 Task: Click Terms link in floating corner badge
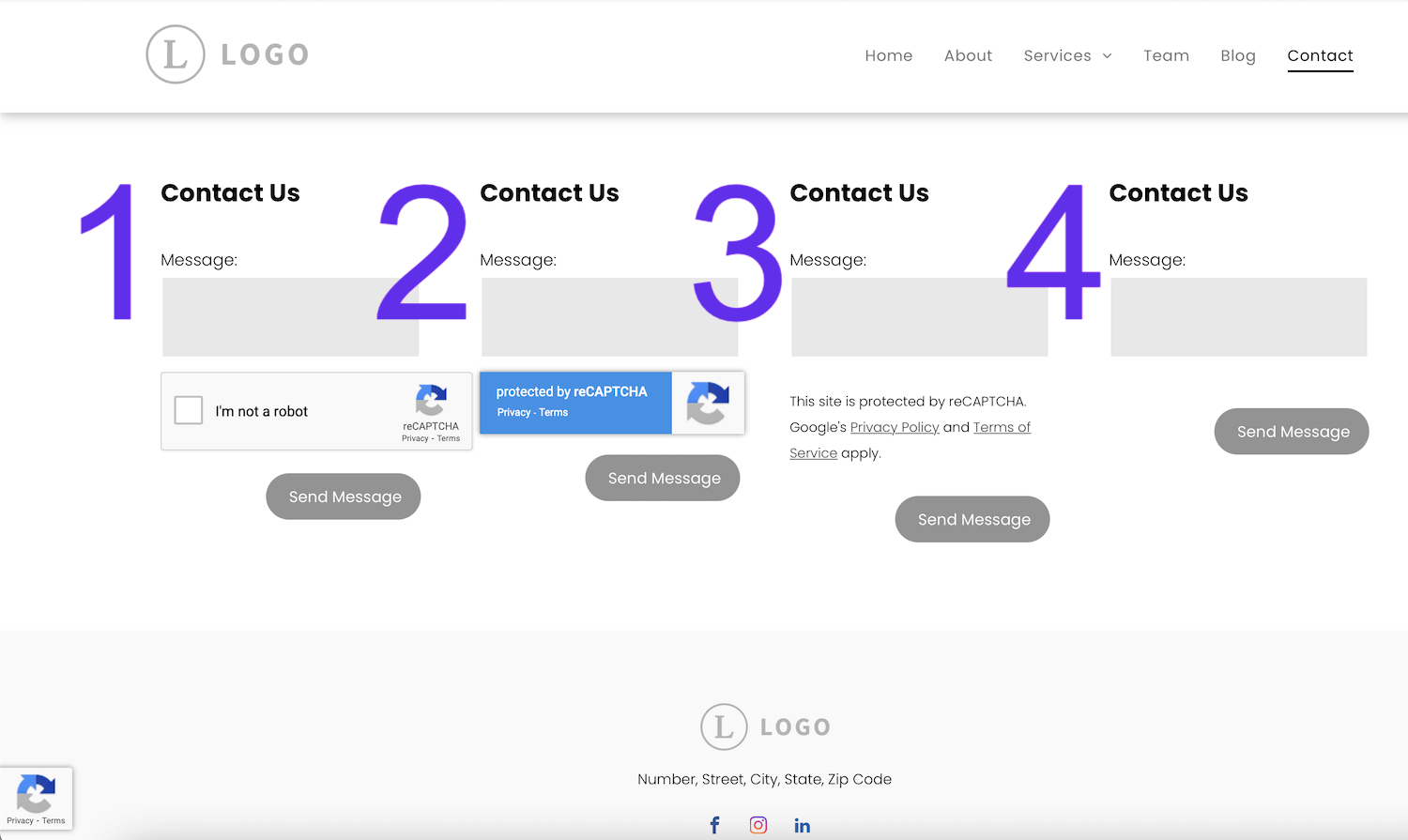coord(54,820)
